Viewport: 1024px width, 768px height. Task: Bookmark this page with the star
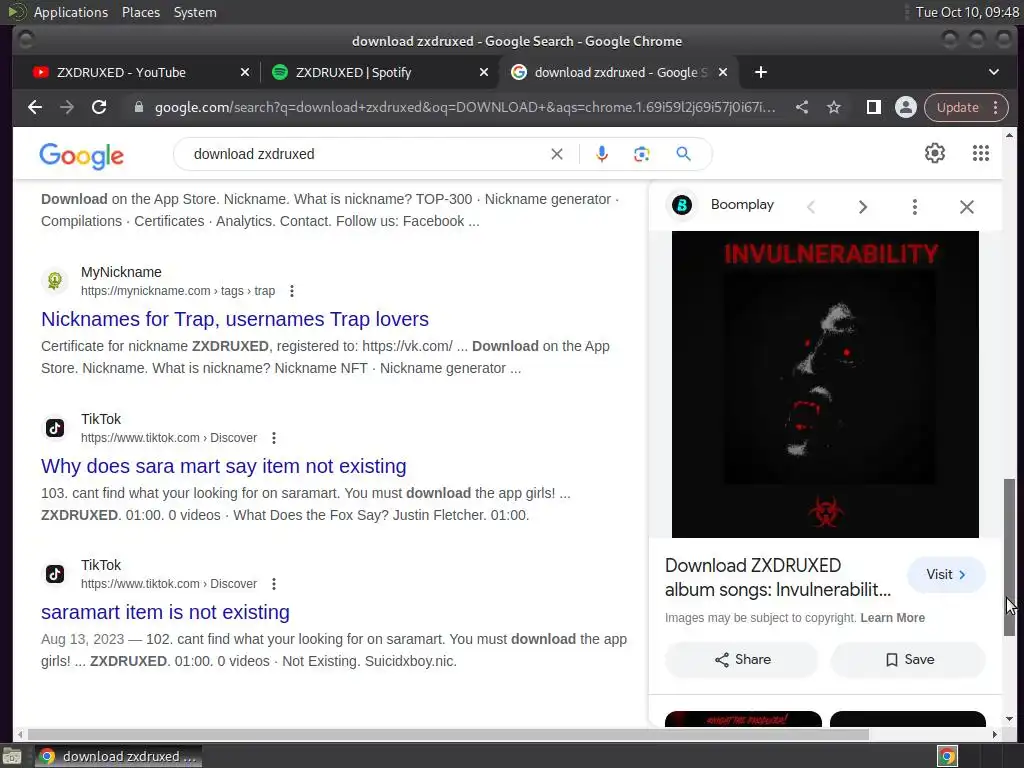(834, 107)
